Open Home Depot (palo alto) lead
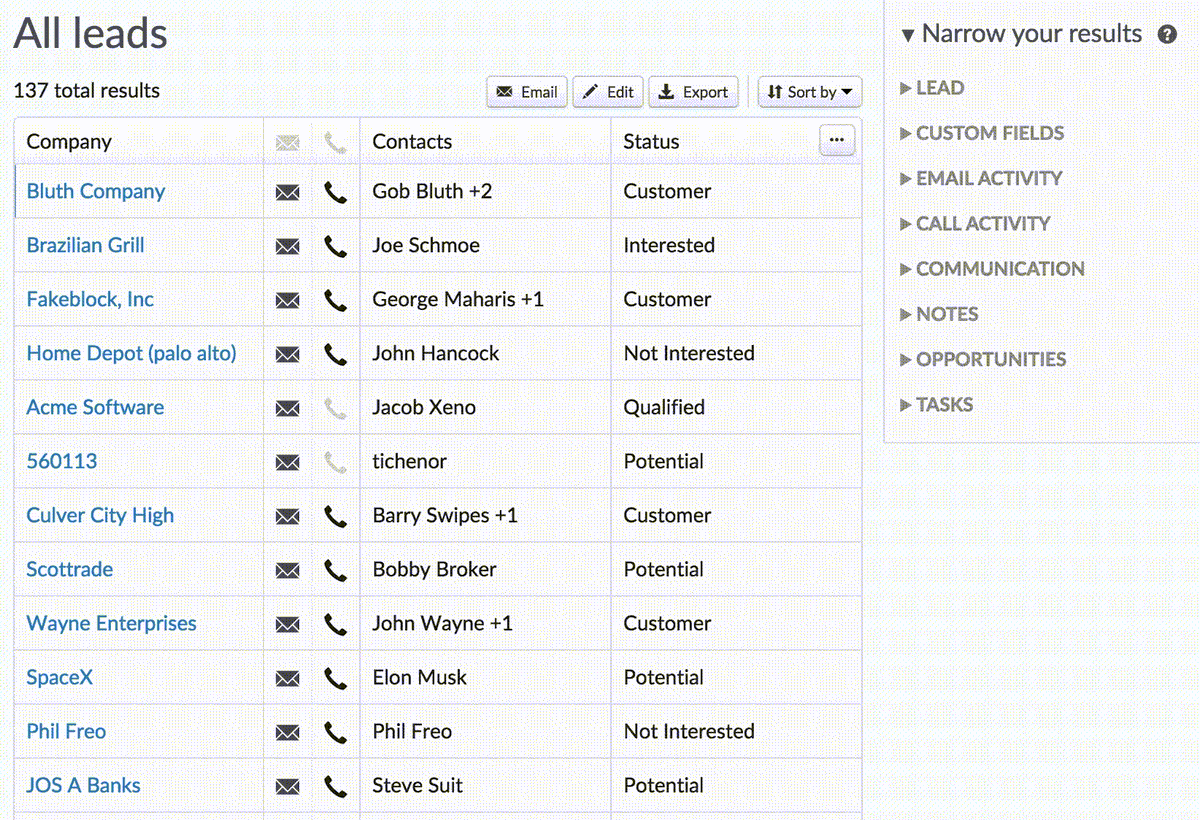 (x=131, y=353)
